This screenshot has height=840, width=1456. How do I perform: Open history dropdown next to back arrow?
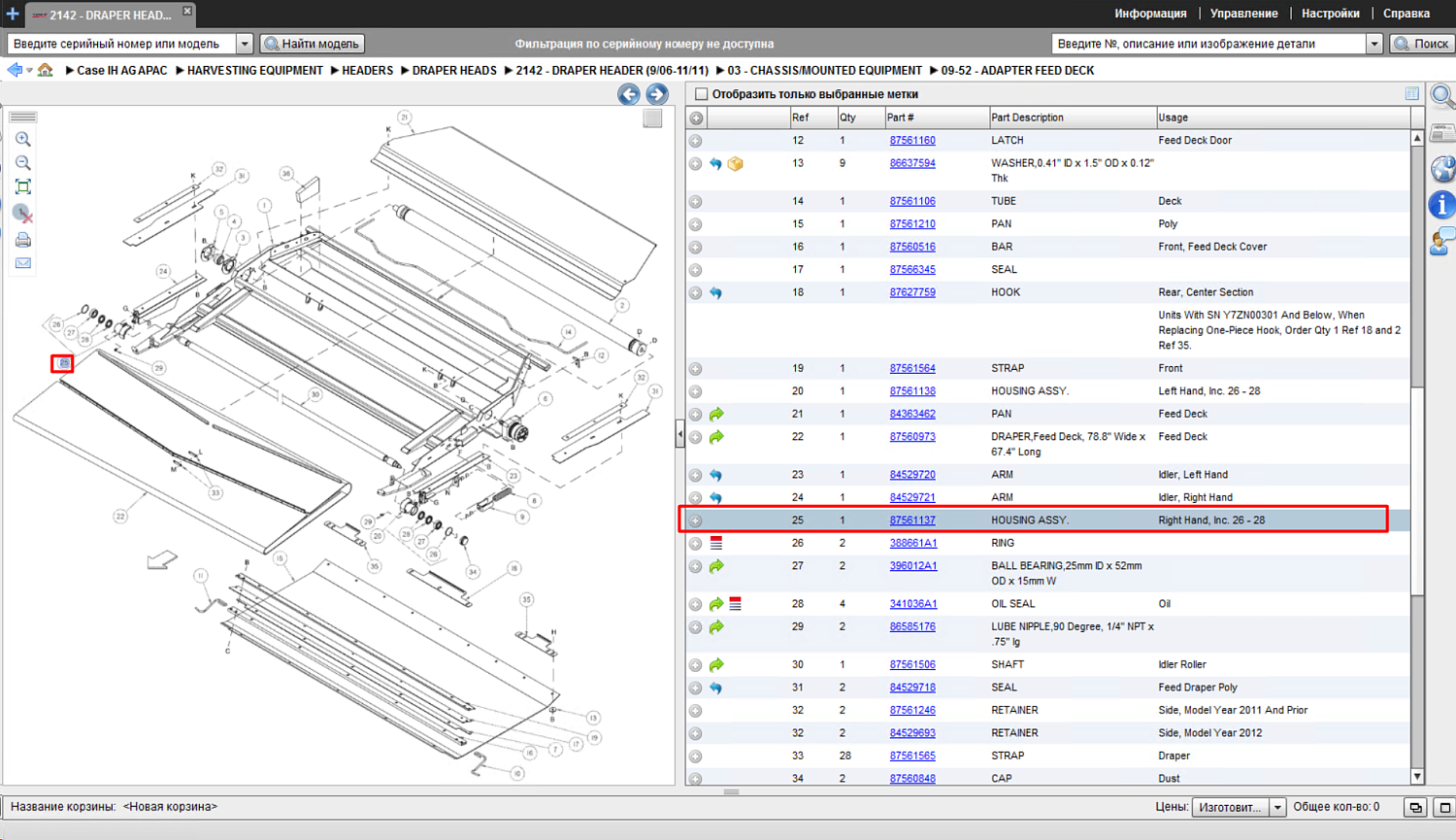29,70
